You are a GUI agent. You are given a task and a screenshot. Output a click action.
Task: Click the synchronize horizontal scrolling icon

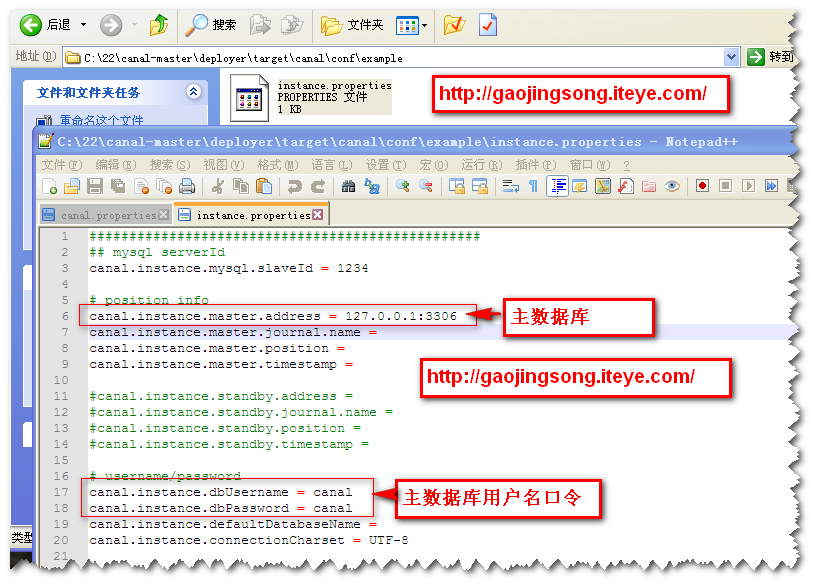(480, 186)
